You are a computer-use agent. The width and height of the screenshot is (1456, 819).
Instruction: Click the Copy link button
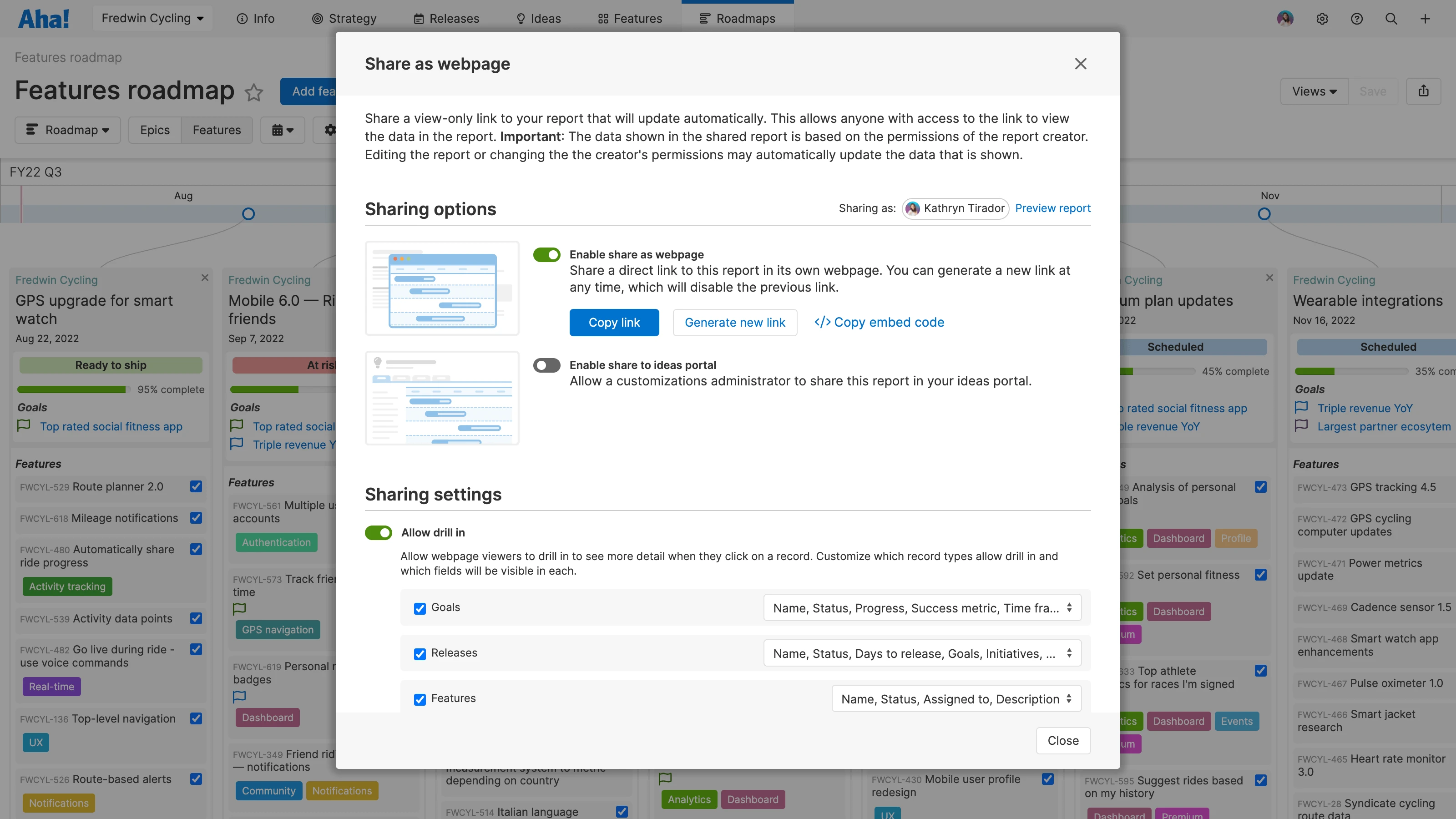tap(614, 322)
